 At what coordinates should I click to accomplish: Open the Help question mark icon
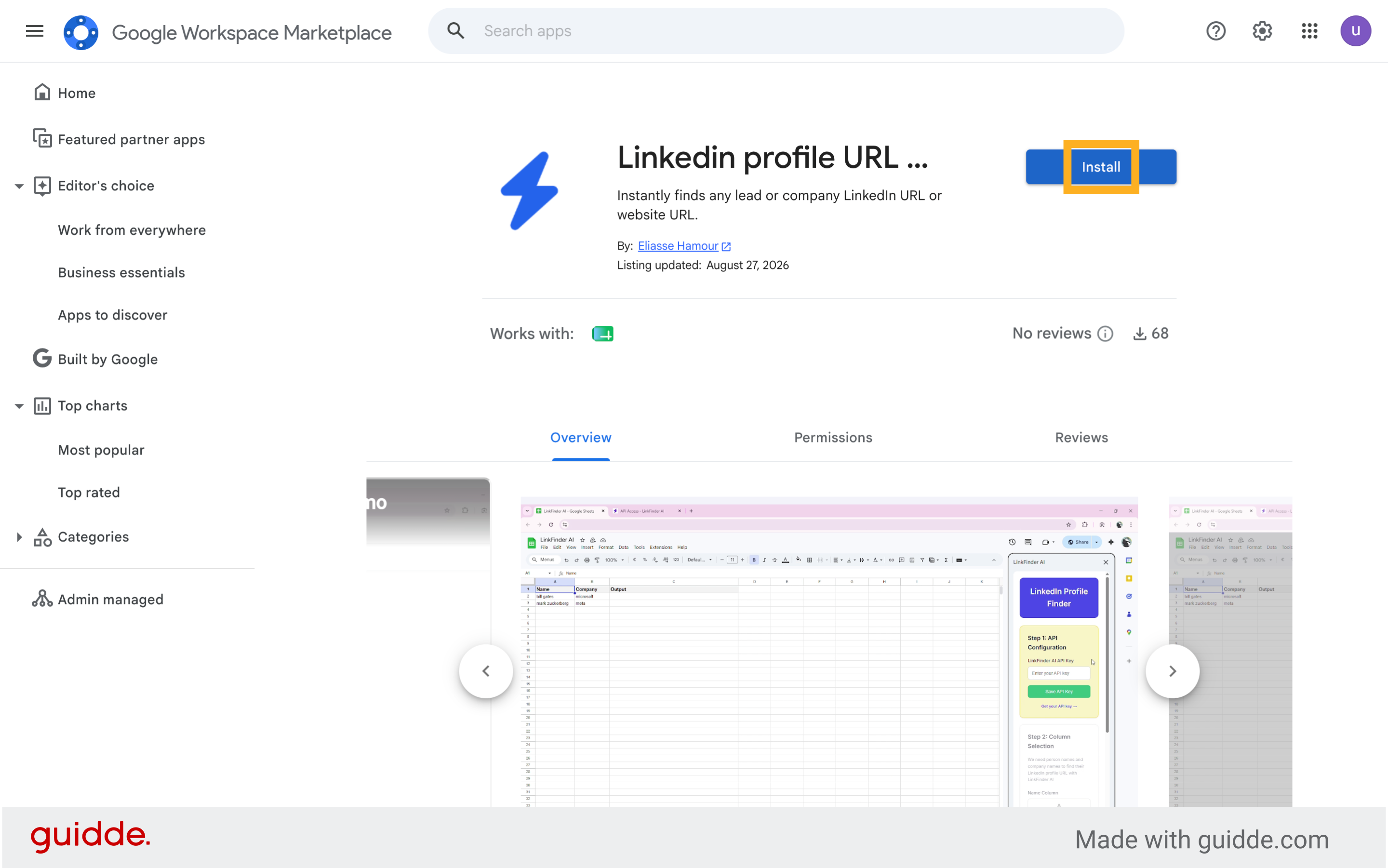click(1216, 31)
